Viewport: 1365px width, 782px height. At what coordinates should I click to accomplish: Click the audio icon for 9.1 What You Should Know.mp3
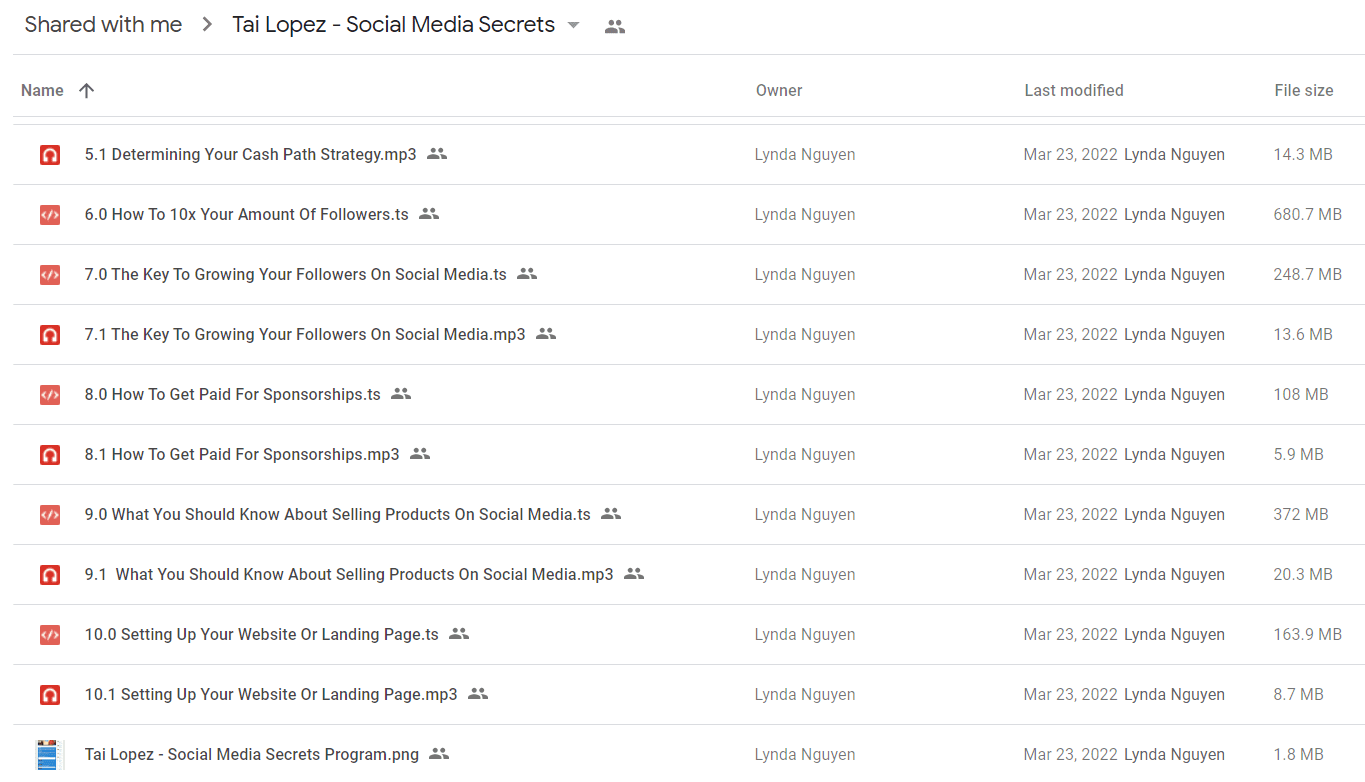[49, 574]
